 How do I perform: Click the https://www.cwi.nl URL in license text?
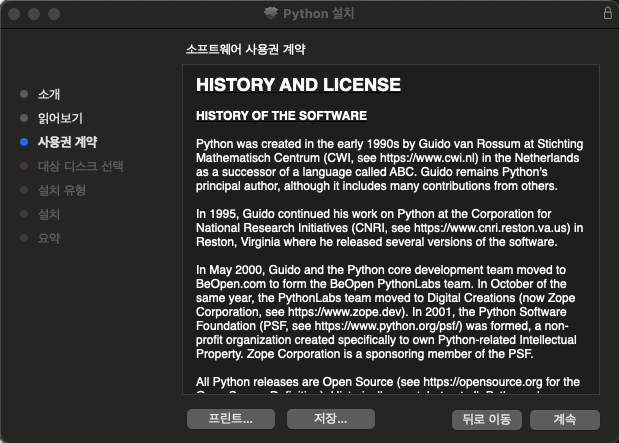[x=428, y=158]
